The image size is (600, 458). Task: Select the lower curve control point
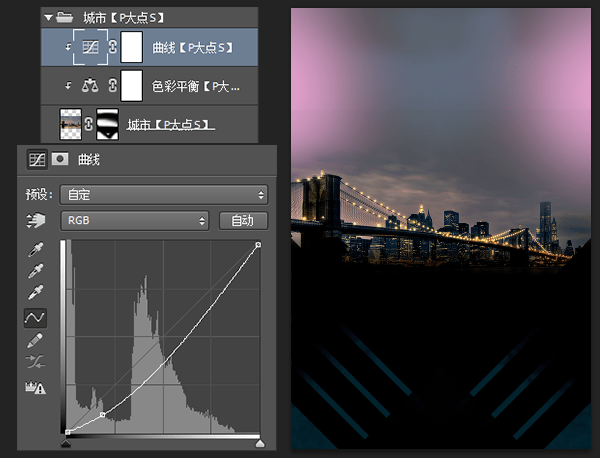103,414
